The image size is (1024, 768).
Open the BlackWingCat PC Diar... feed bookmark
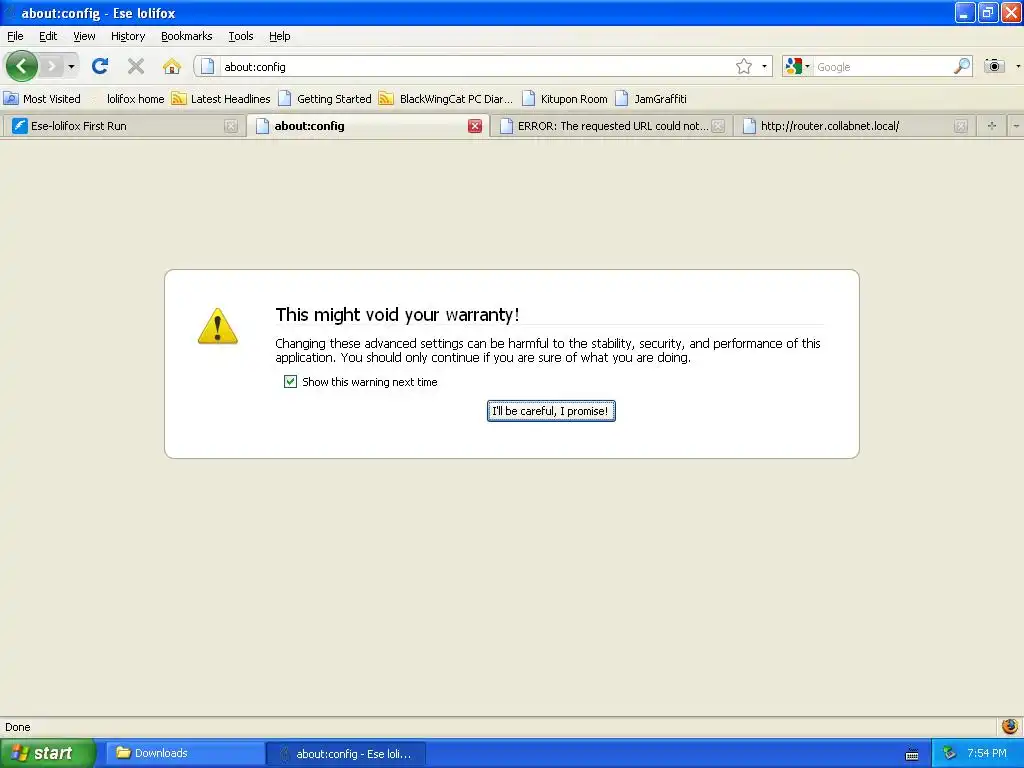(445, 99)
